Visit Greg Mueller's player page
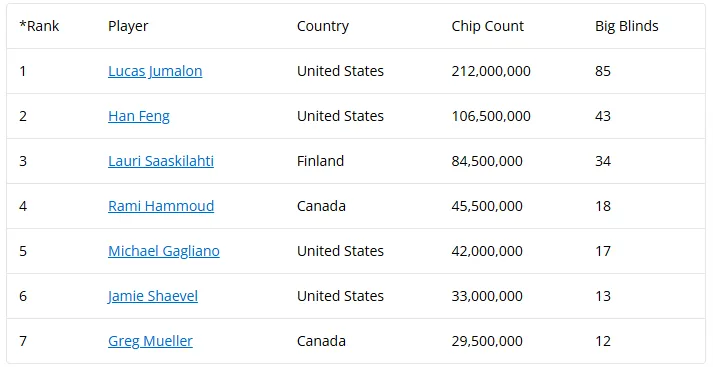 151,342
